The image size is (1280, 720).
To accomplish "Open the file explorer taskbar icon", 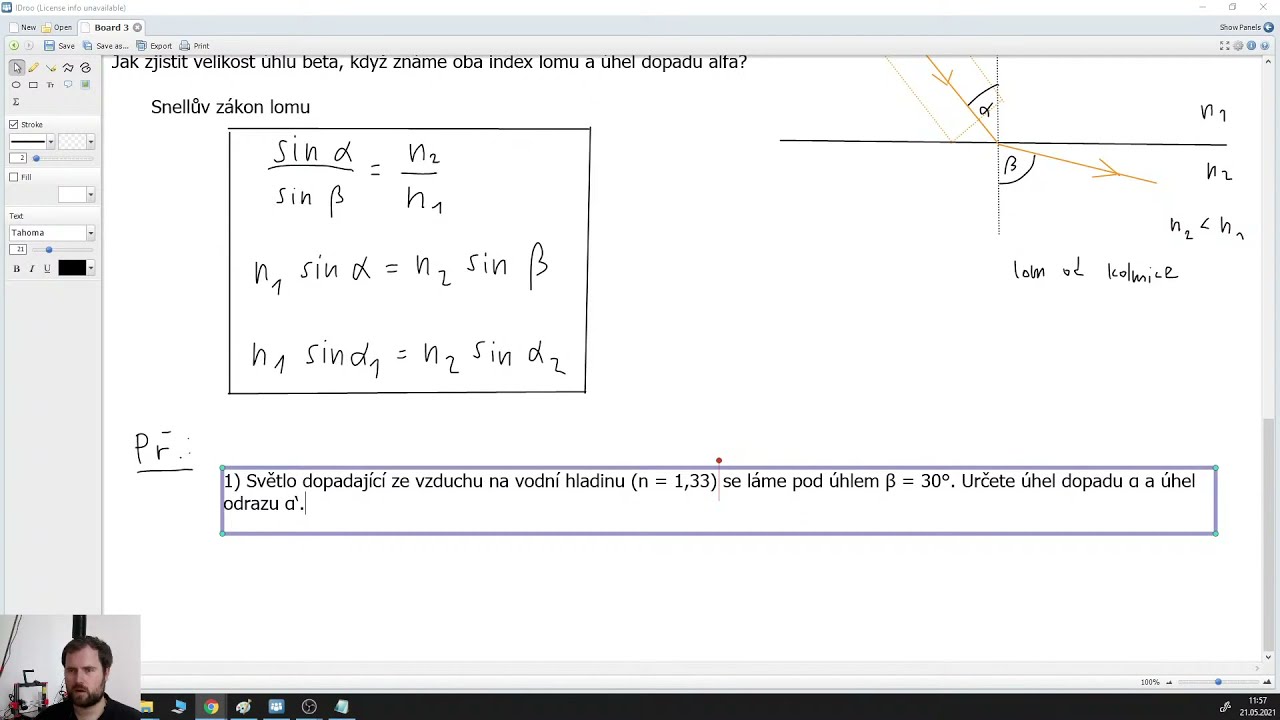I will pyautogui.click(x=147, y=707).
